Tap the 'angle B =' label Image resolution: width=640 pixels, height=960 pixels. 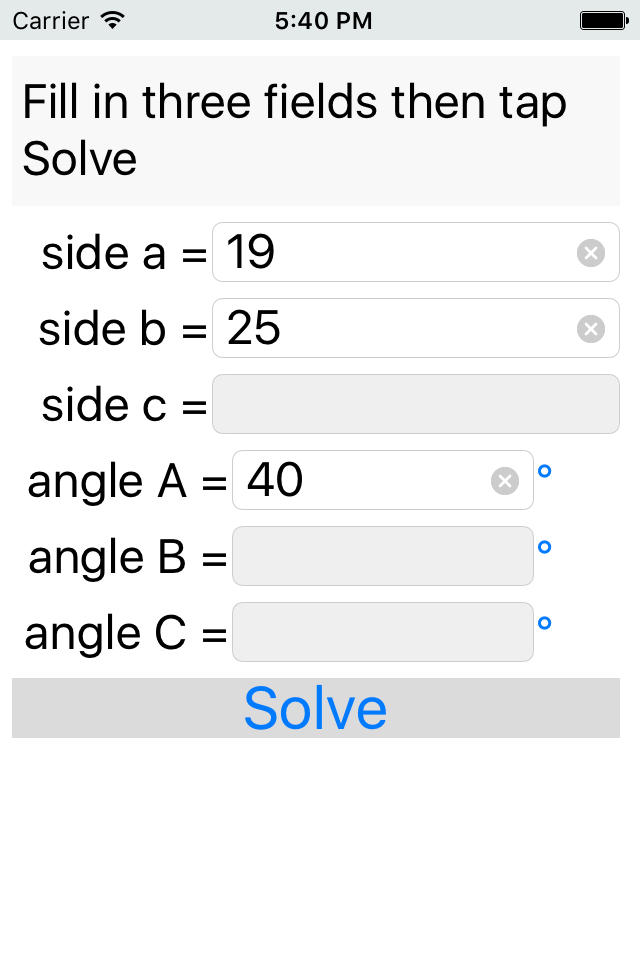click(127, 557)
